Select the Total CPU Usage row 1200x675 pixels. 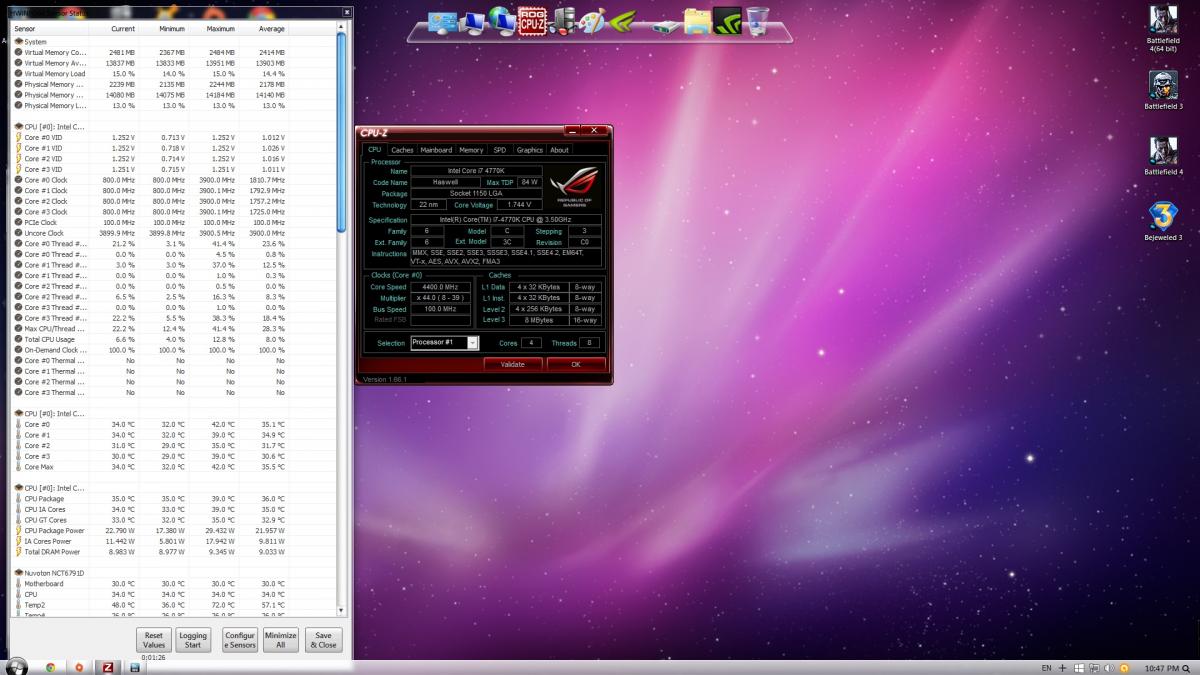175,339
